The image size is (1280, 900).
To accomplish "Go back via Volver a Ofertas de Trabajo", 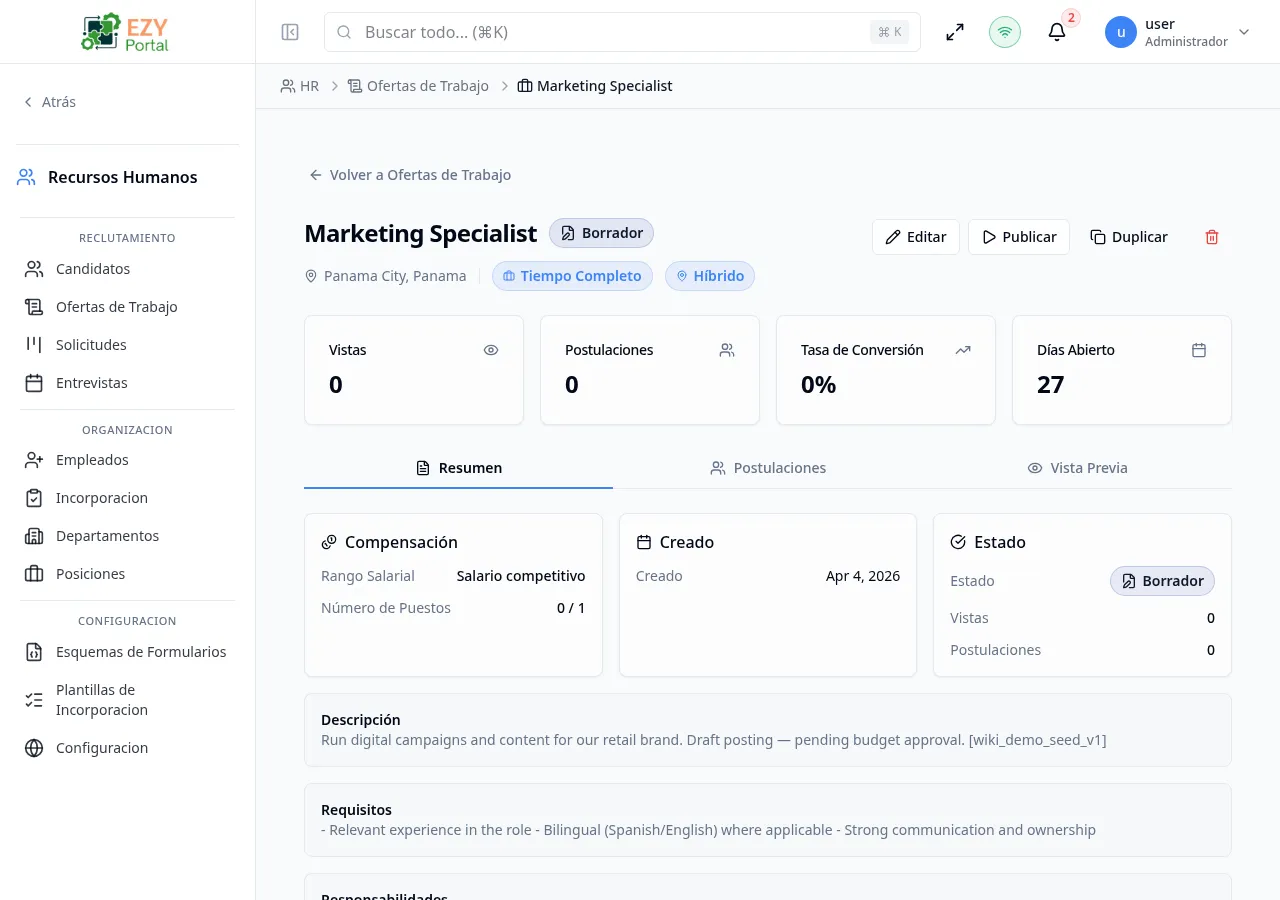I will click(410, 175).
